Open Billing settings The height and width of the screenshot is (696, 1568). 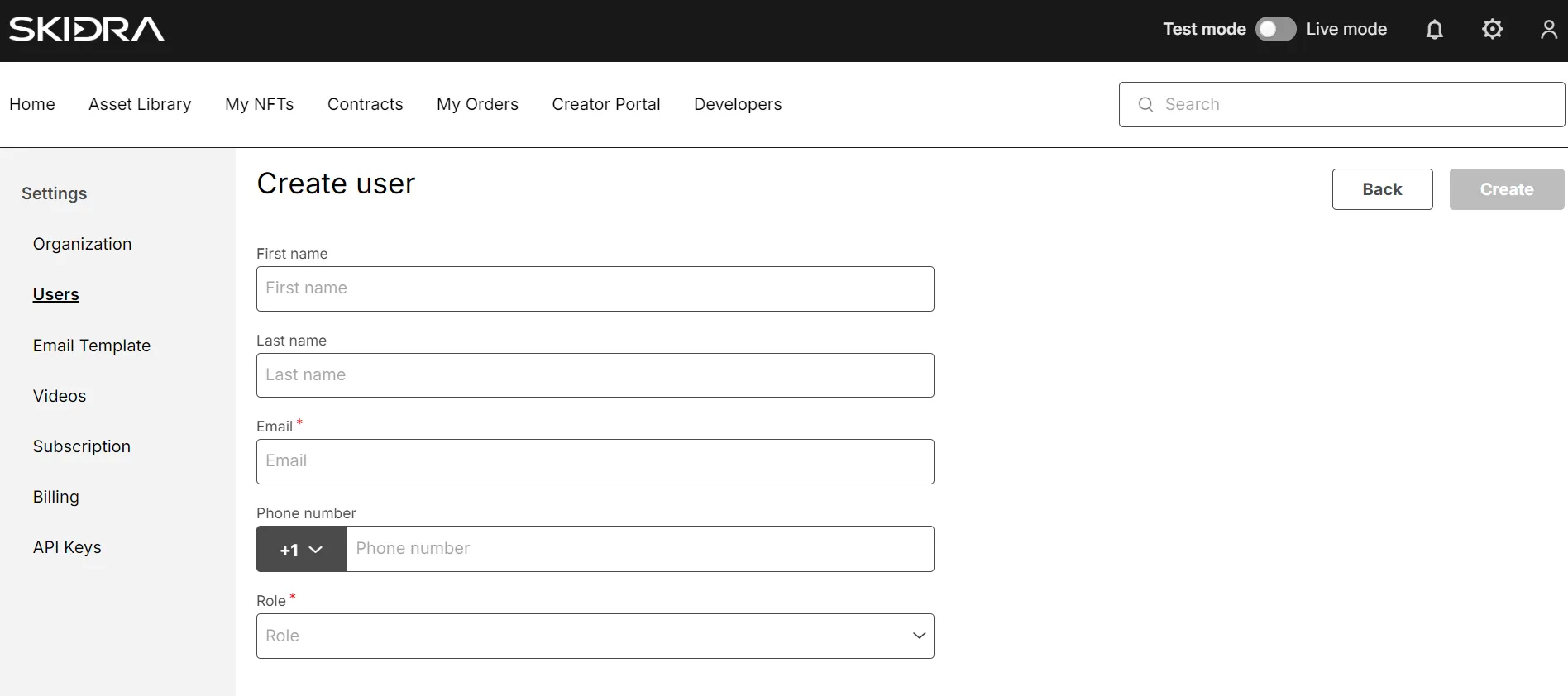click(x=56, y=497)
